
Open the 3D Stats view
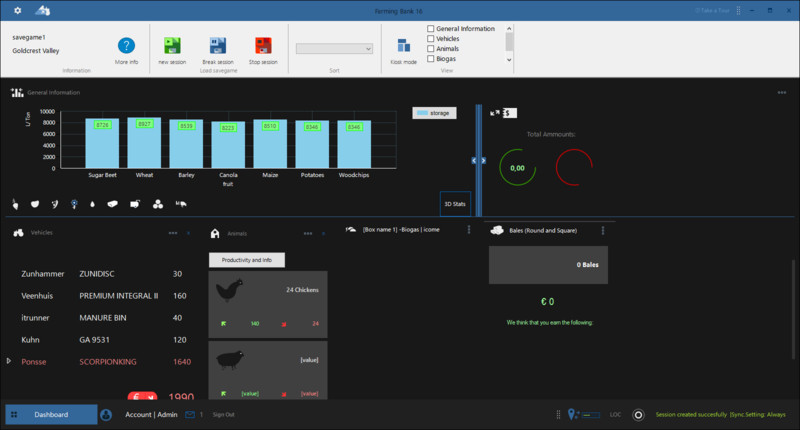point(455,203)
